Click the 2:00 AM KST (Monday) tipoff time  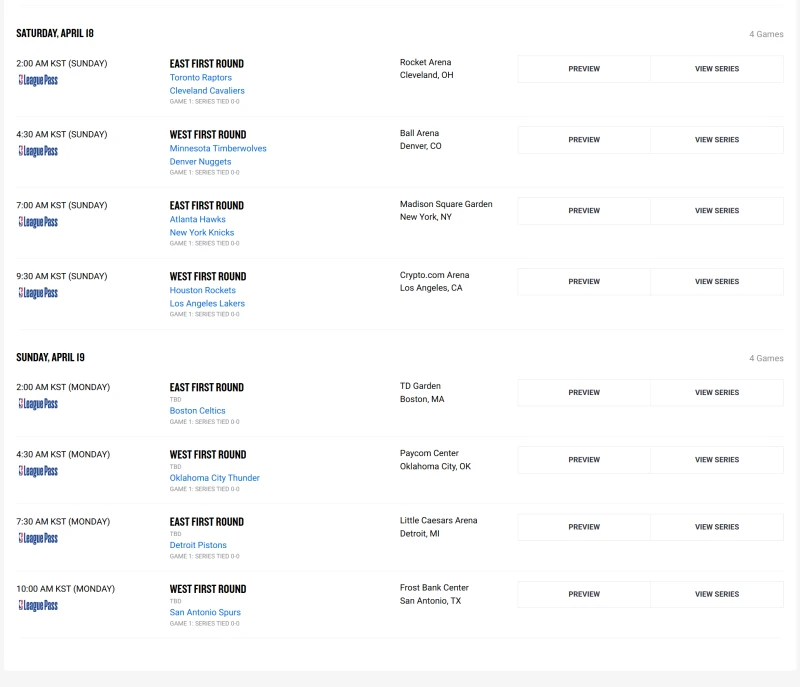63,387
